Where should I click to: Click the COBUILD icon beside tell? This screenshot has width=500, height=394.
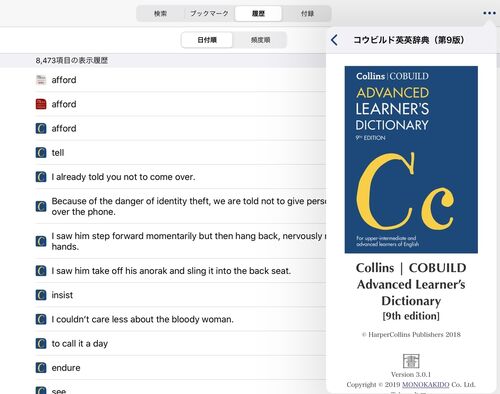[x=41, y=153]
